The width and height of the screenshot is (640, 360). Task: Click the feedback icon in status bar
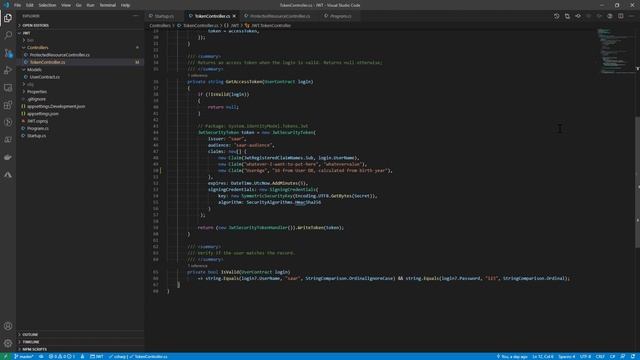[623, 356]
